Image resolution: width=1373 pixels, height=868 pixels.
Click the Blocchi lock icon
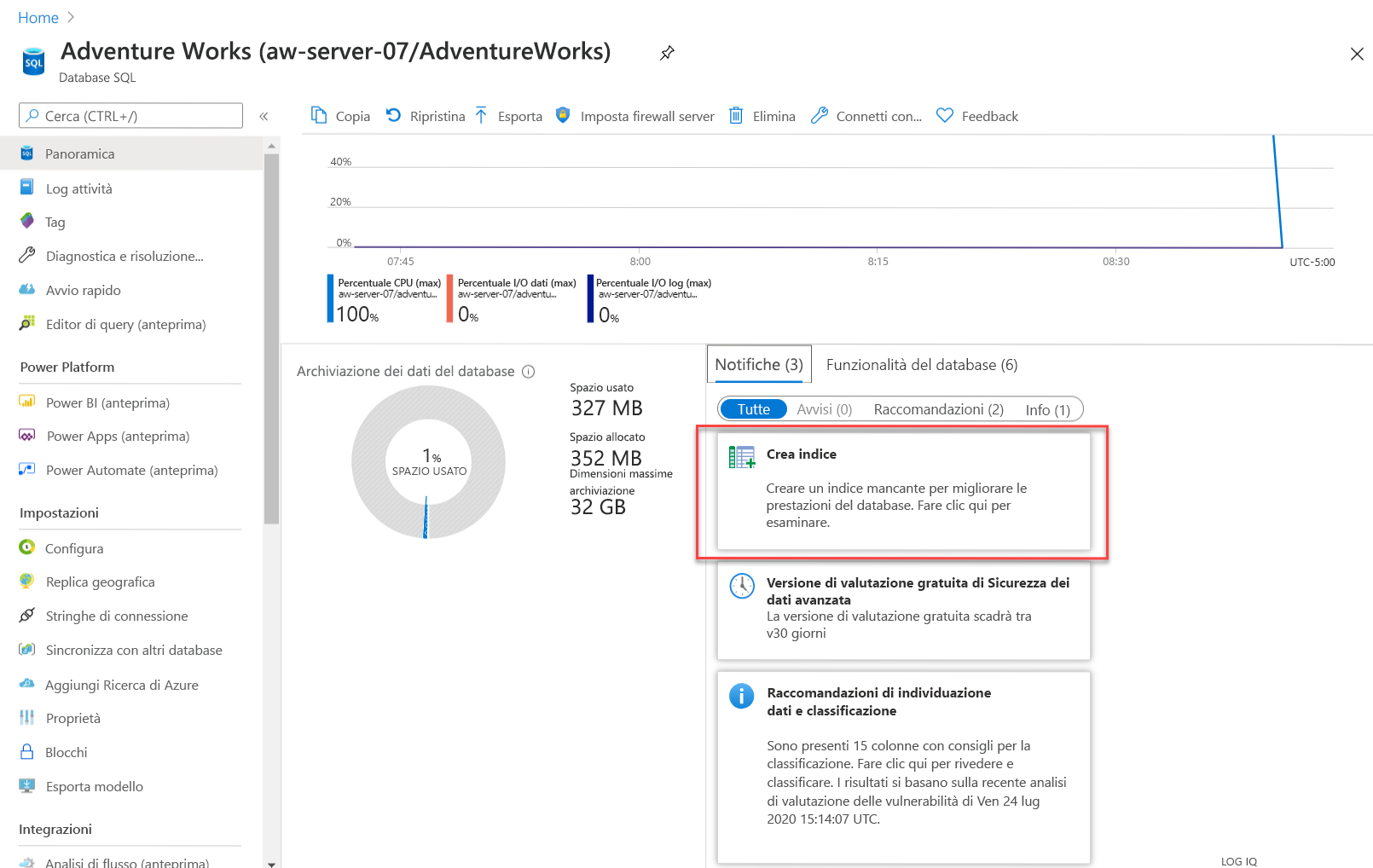click(x=27, y=751)
